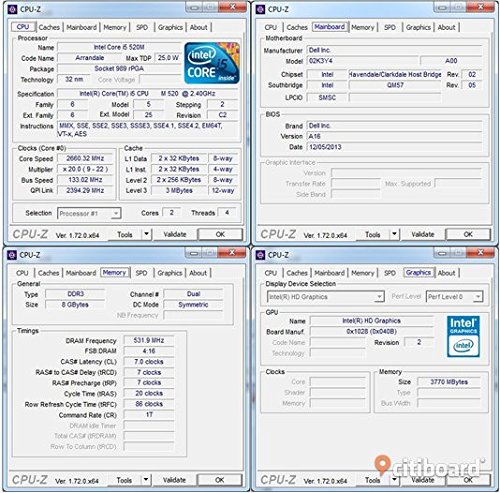The image size is (500, 493).
Task: Click CPU-Z app icon in CPU tab window
Action: [12, 9]
